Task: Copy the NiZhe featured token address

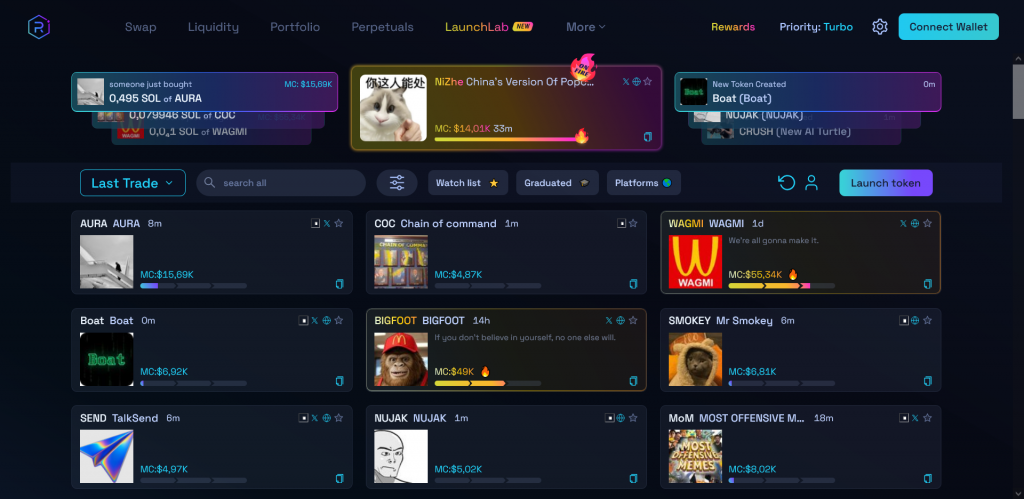Action: pos(648,137)
